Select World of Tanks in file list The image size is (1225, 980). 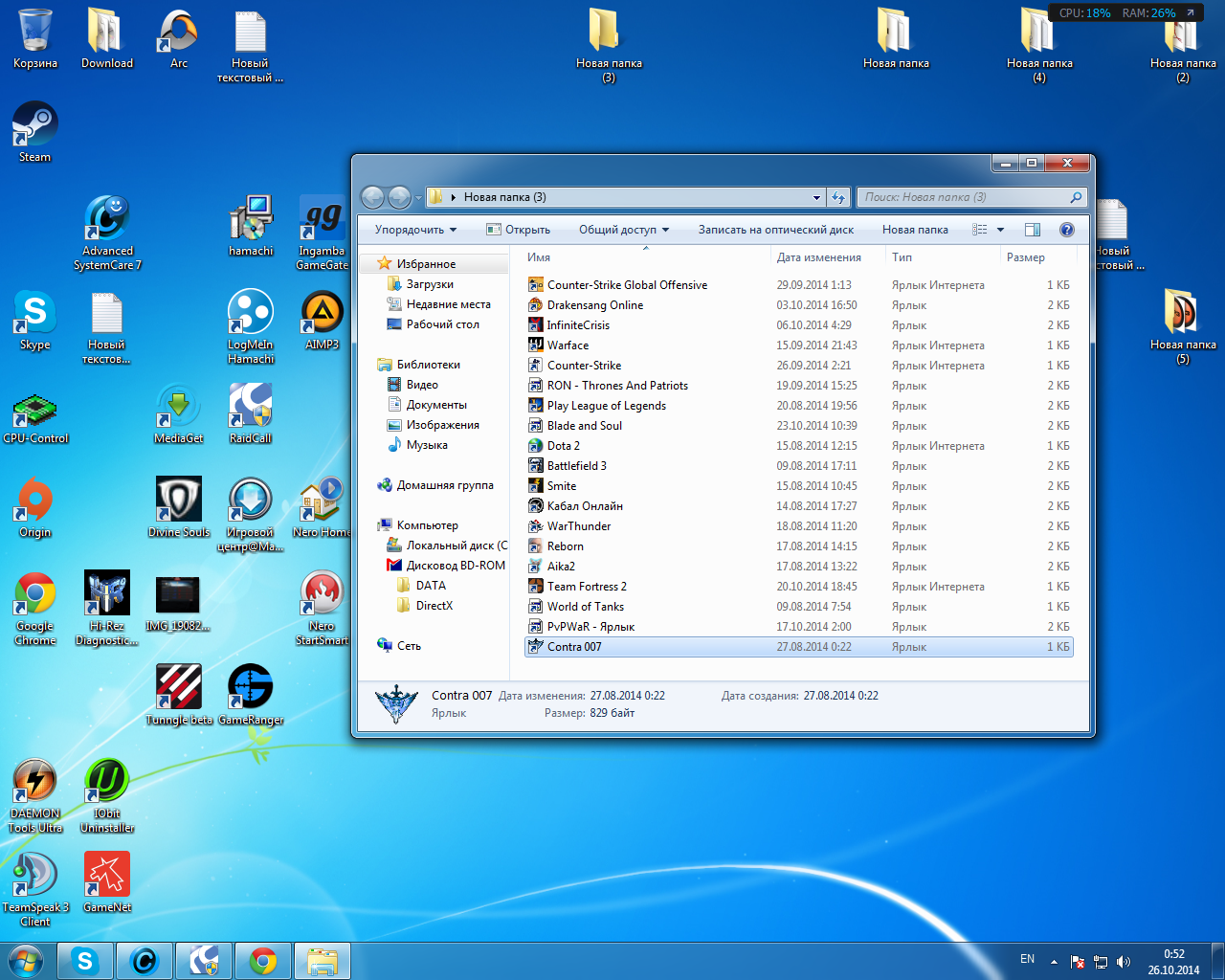click(x=799, y=607)
